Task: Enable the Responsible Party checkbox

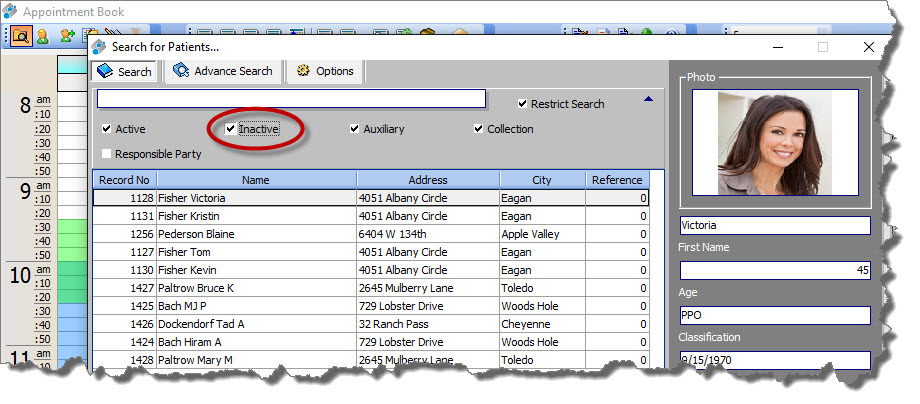Action: [107, 154]
